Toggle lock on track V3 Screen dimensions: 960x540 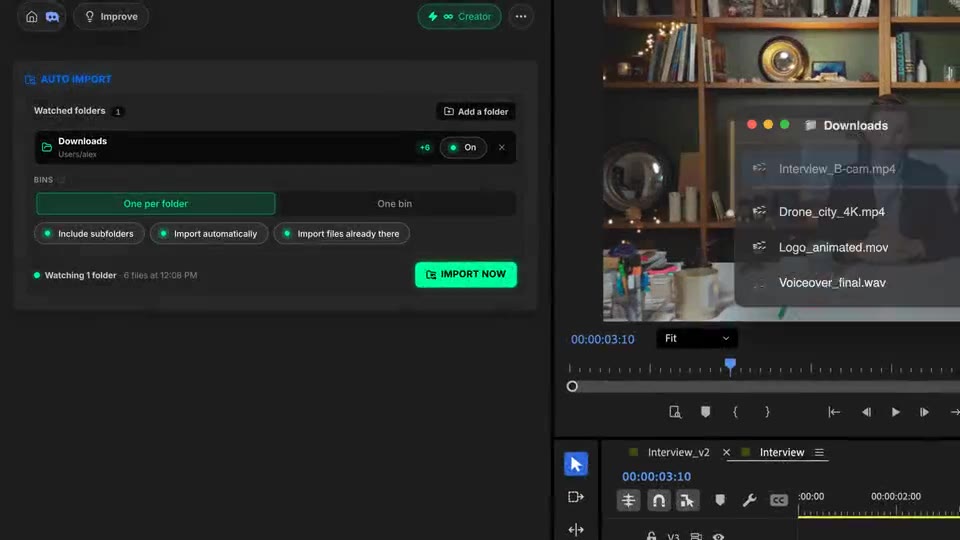tap(651, 536)
